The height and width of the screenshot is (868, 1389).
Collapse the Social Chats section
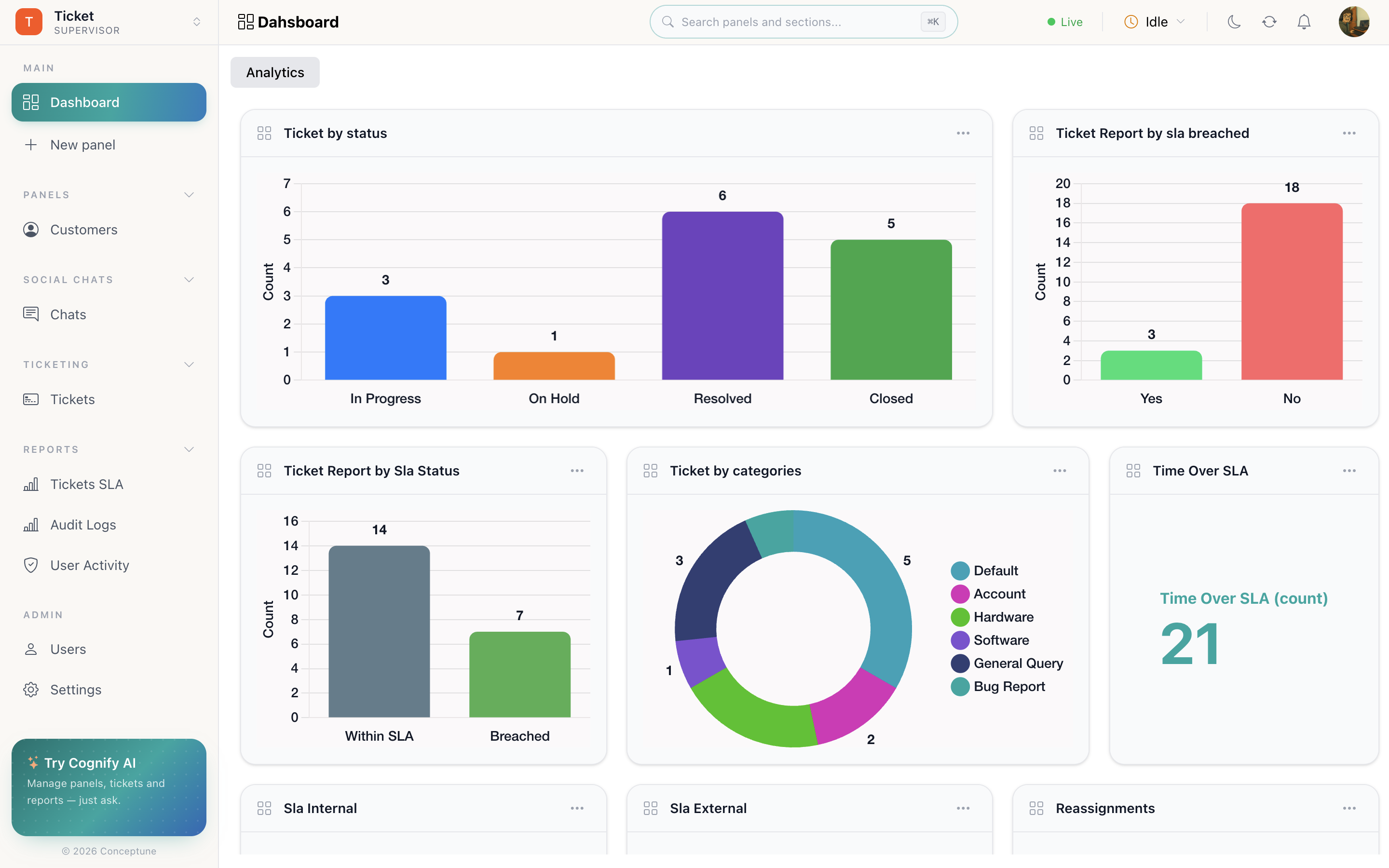(189, 280)
